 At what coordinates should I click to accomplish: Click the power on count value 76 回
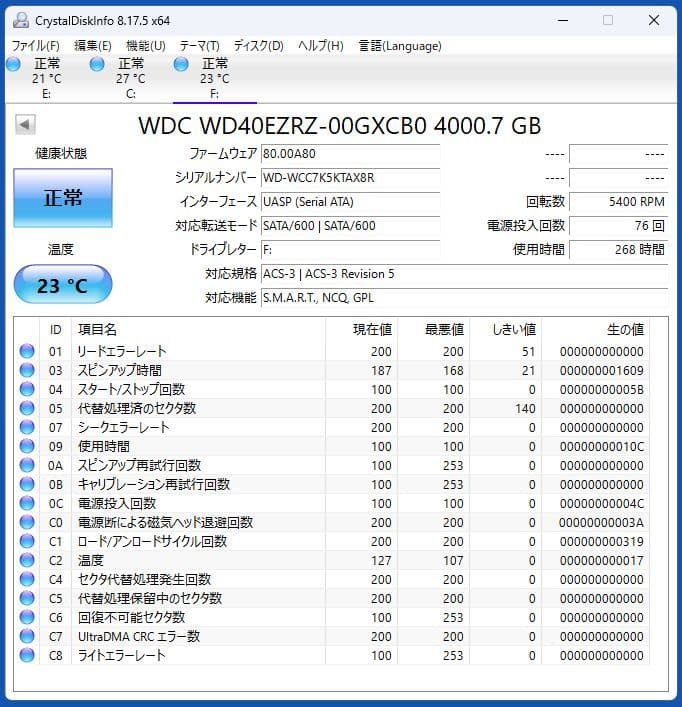(618, 225)
